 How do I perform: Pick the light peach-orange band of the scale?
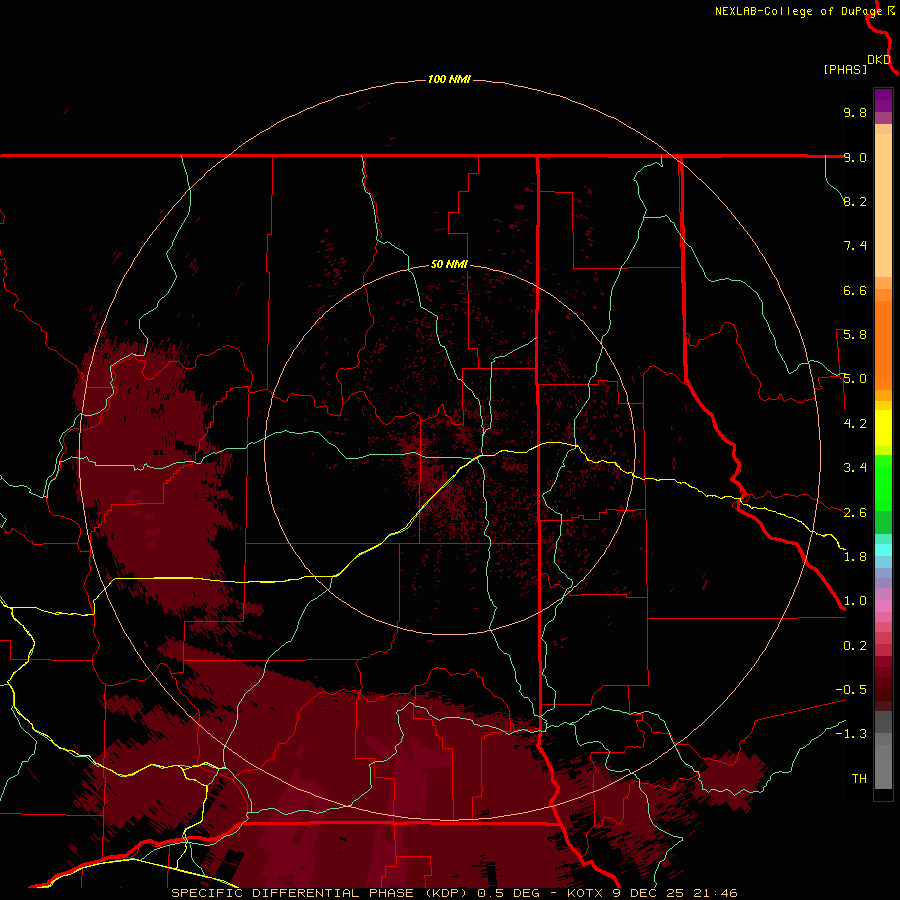tap(883, 205)
